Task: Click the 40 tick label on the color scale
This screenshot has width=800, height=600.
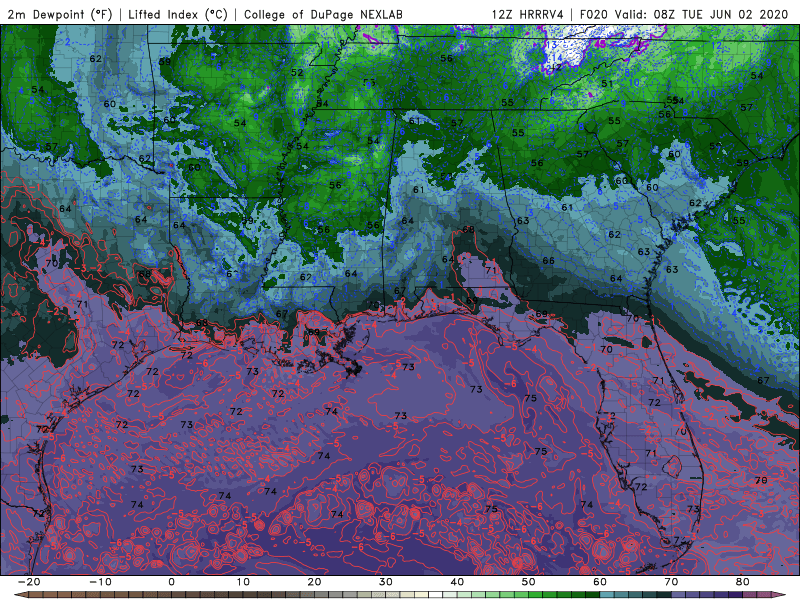Action: tap(457, 582)
